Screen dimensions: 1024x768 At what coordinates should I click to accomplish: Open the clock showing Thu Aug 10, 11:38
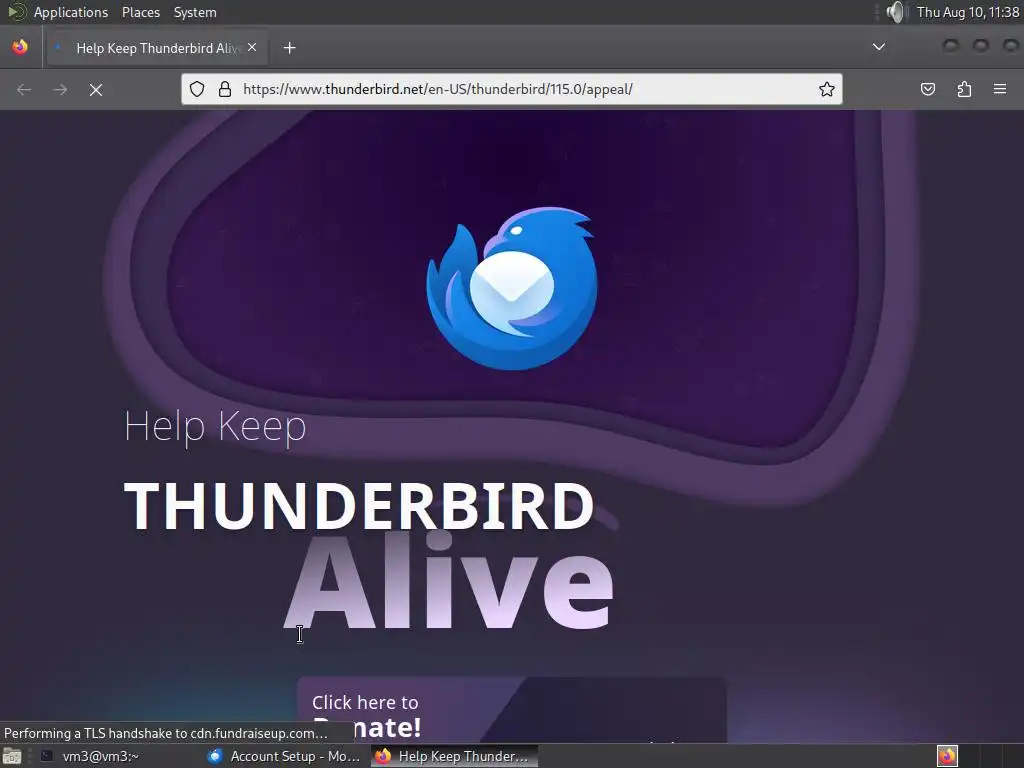pos(968,12)
